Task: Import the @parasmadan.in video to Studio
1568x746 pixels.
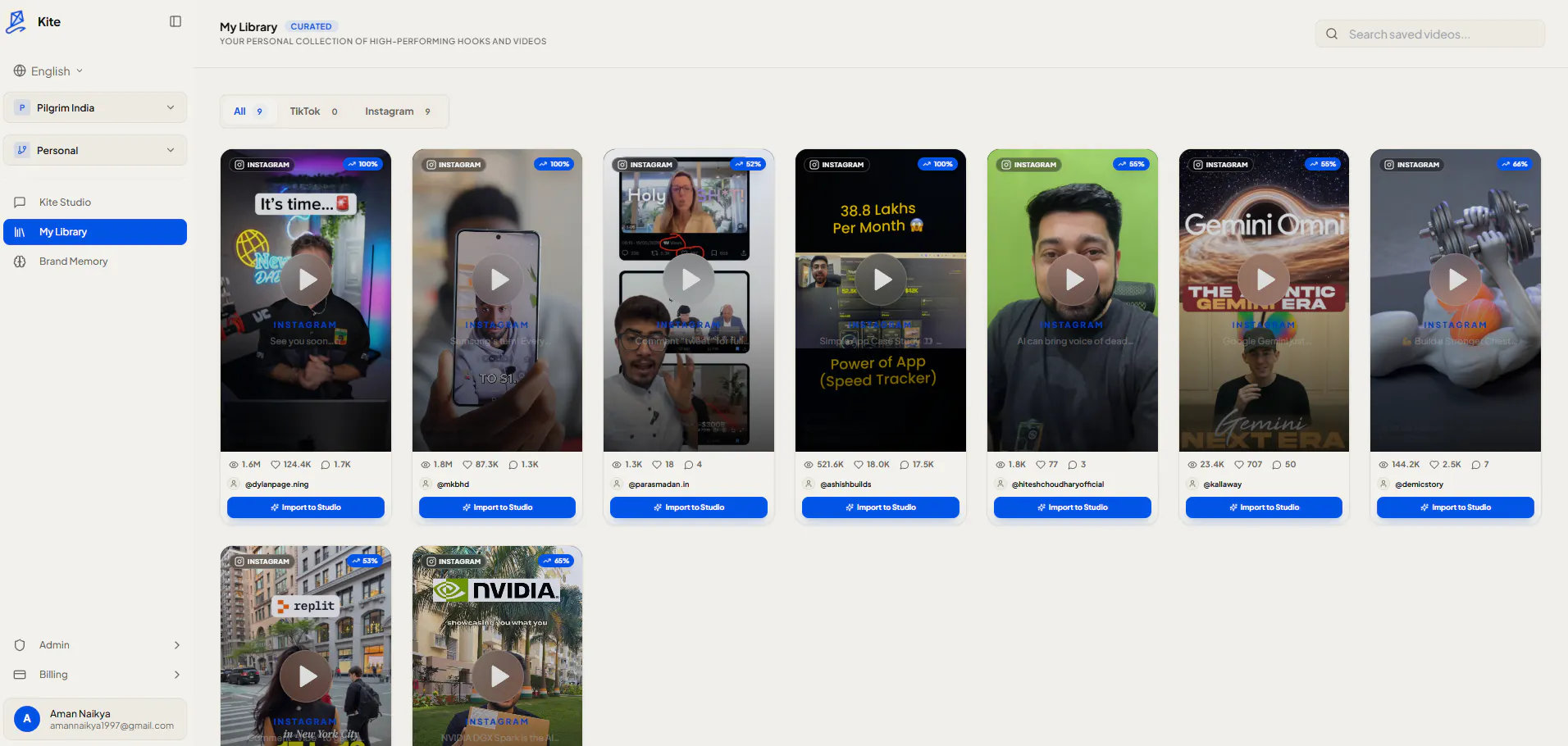Action: pyautogui.click(x=689, y=507)
